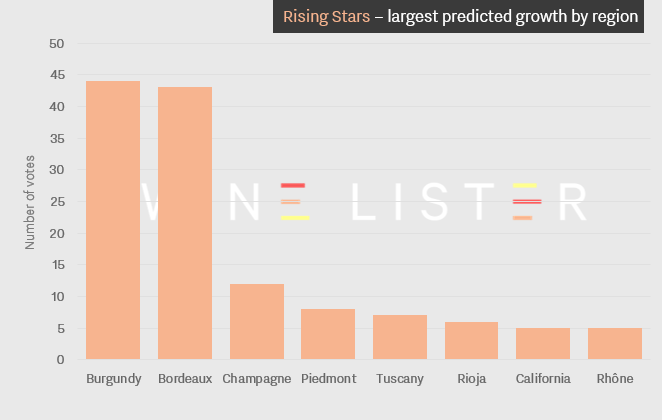The height and width of the screenshot is (420, 662).
Task: Click the Number of votes axis title
Action: pyautogui.click(x=30, y=202)
